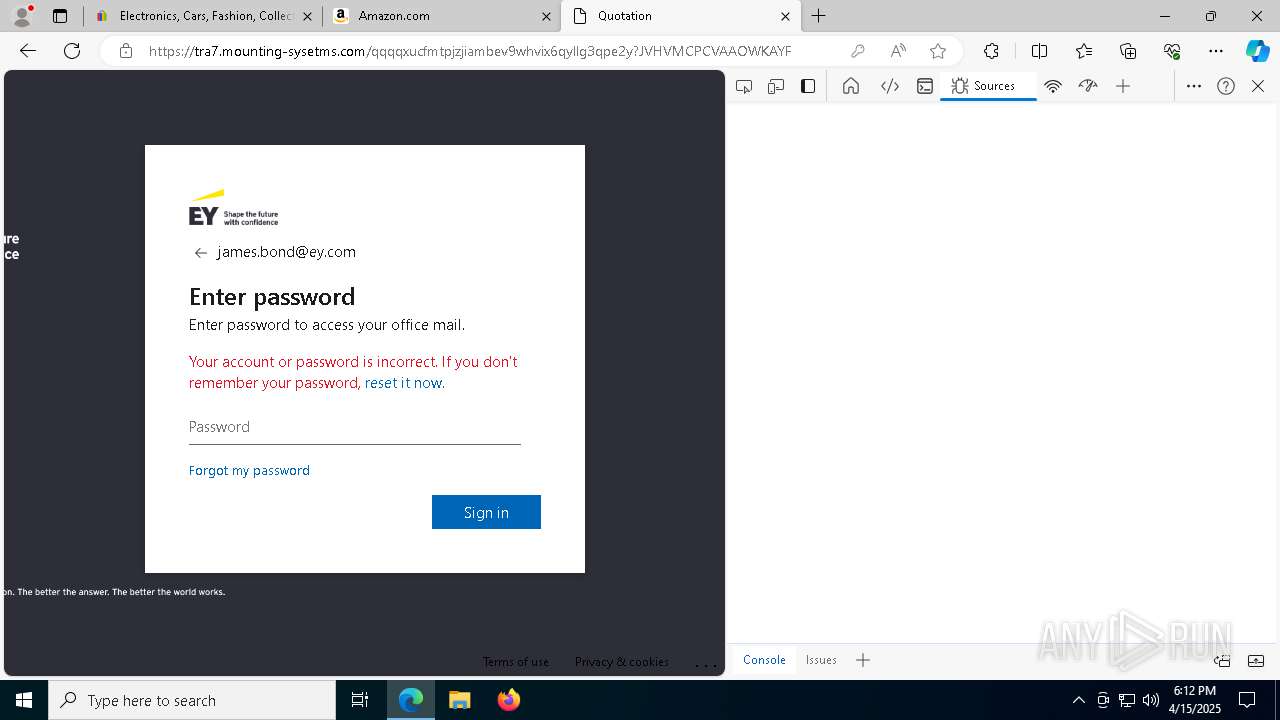The image size is (1280, 720).
Task: Open the Windows Start menu
Action: click(24, 700)
